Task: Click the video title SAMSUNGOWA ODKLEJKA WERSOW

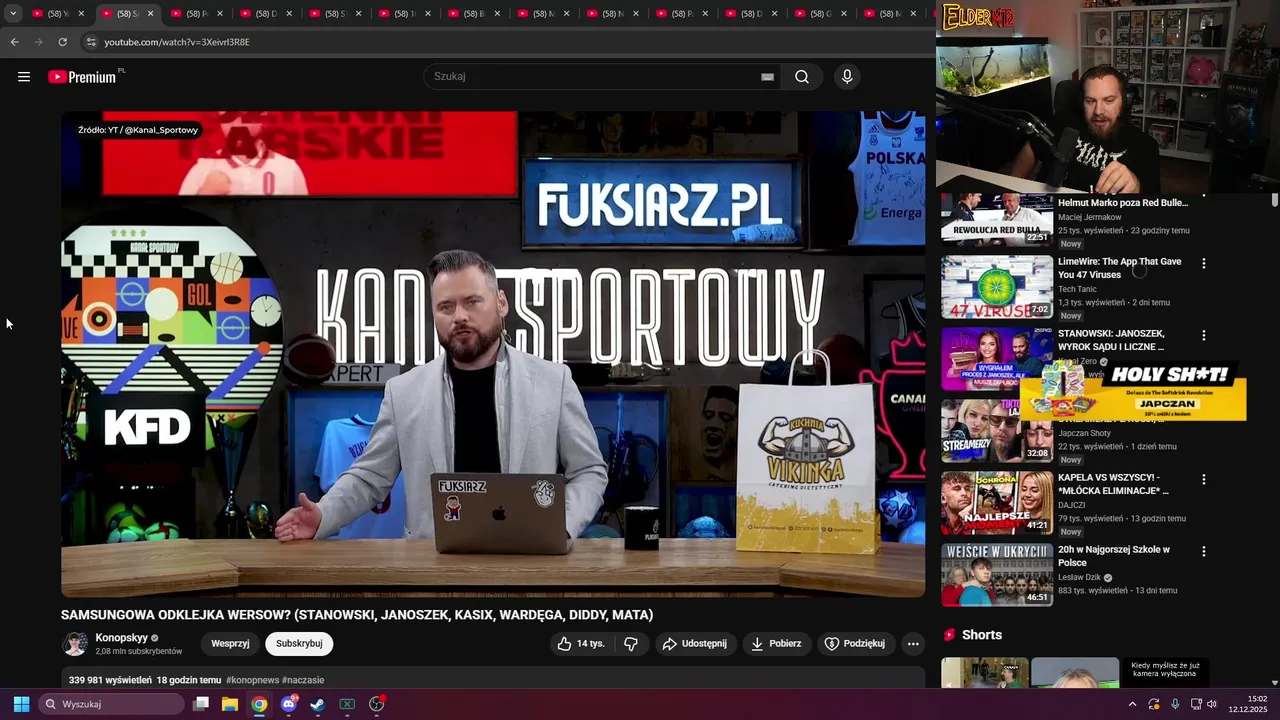Action: tap(357, 615)
